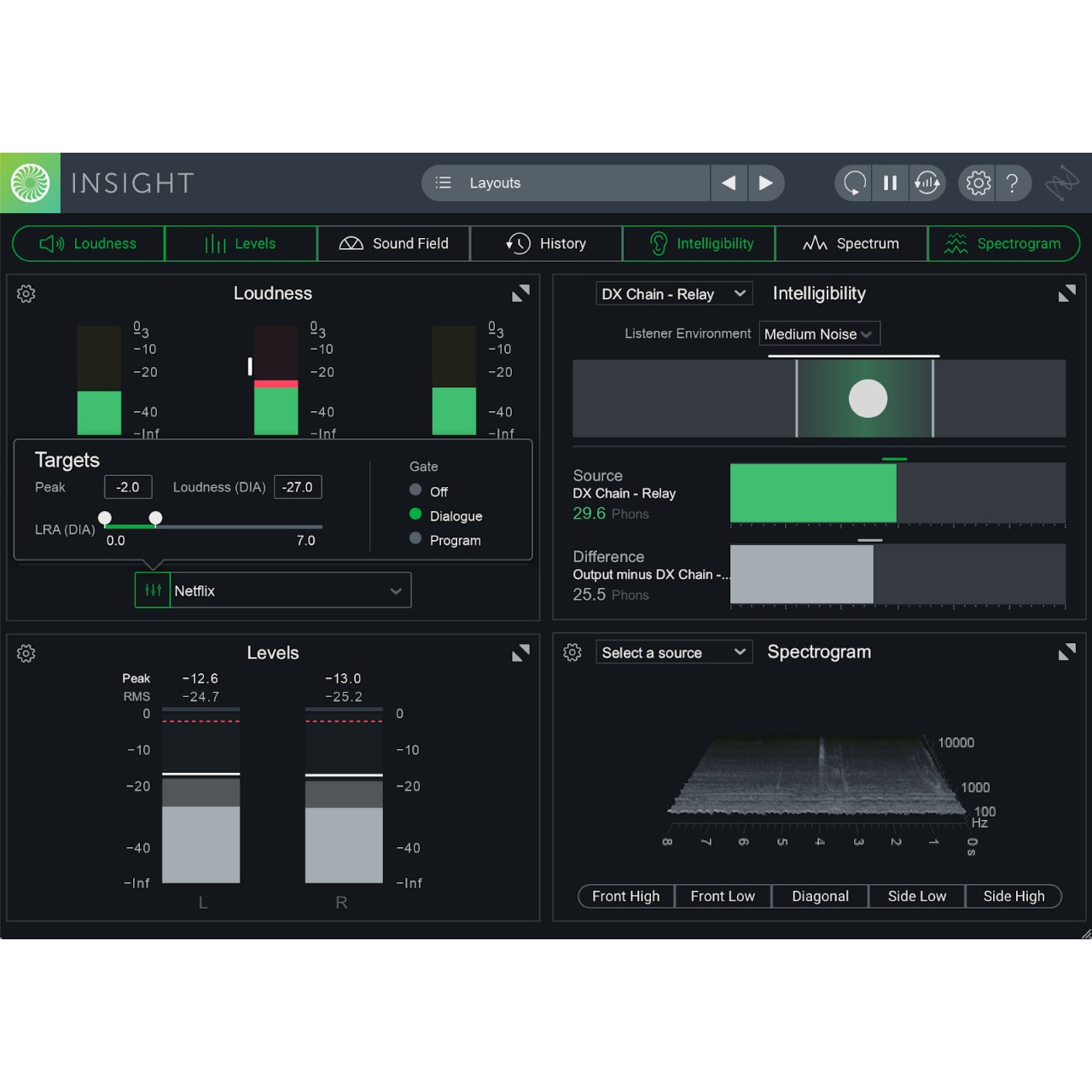Click the Loudness (DIA) target field
Image resolution: width=1092 pixels, height=1092 pixels.
coord(298,487)
